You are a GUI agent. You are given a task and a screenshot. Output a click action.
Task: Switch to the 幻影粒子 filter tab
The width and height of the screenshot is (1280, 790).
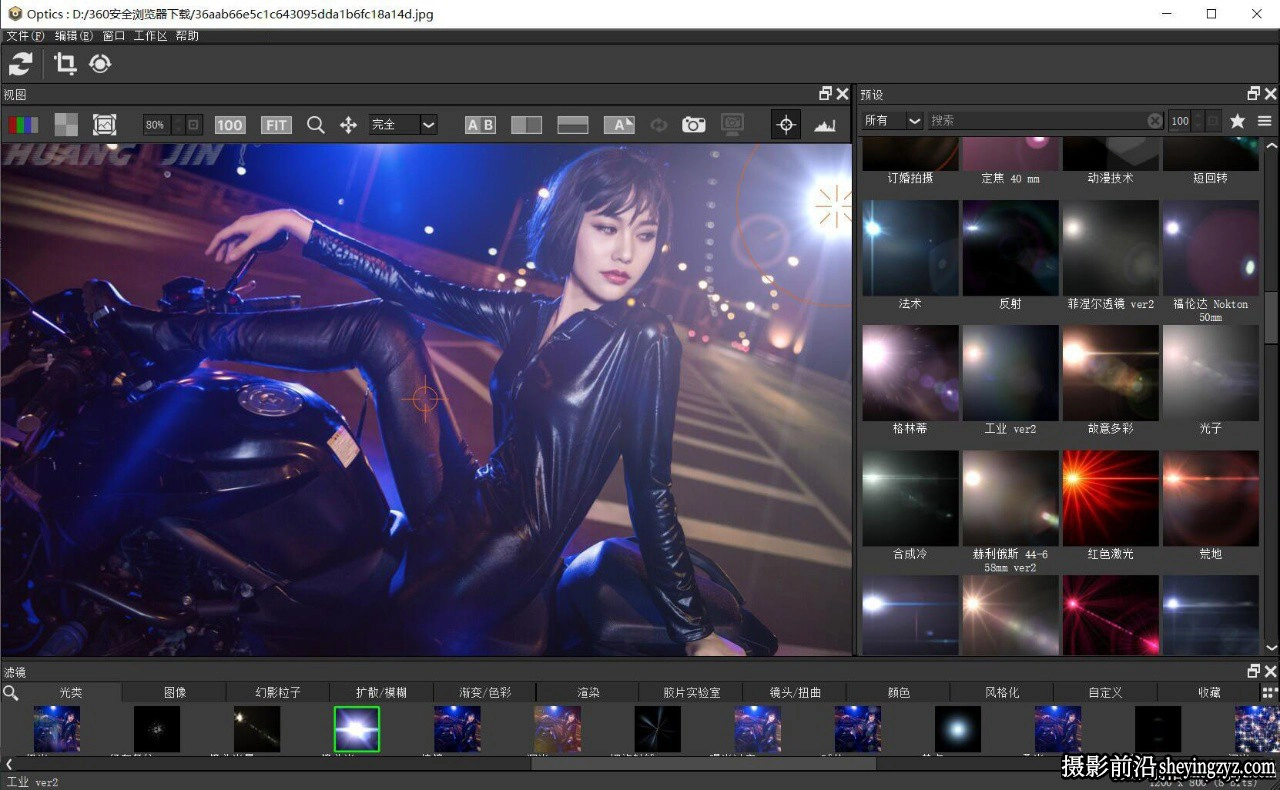(278, 692)
